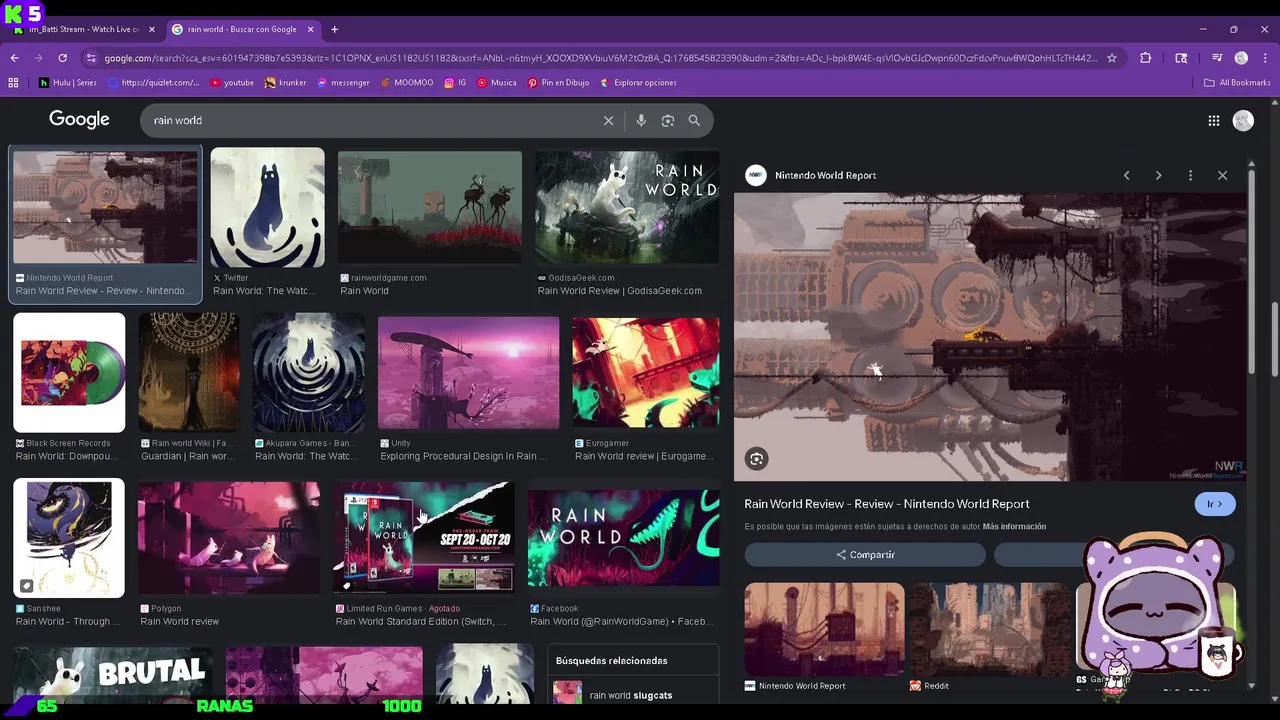Open the Guardian Rain World Wiki thumbnail
1280x720 pixels.
(188, 372)
